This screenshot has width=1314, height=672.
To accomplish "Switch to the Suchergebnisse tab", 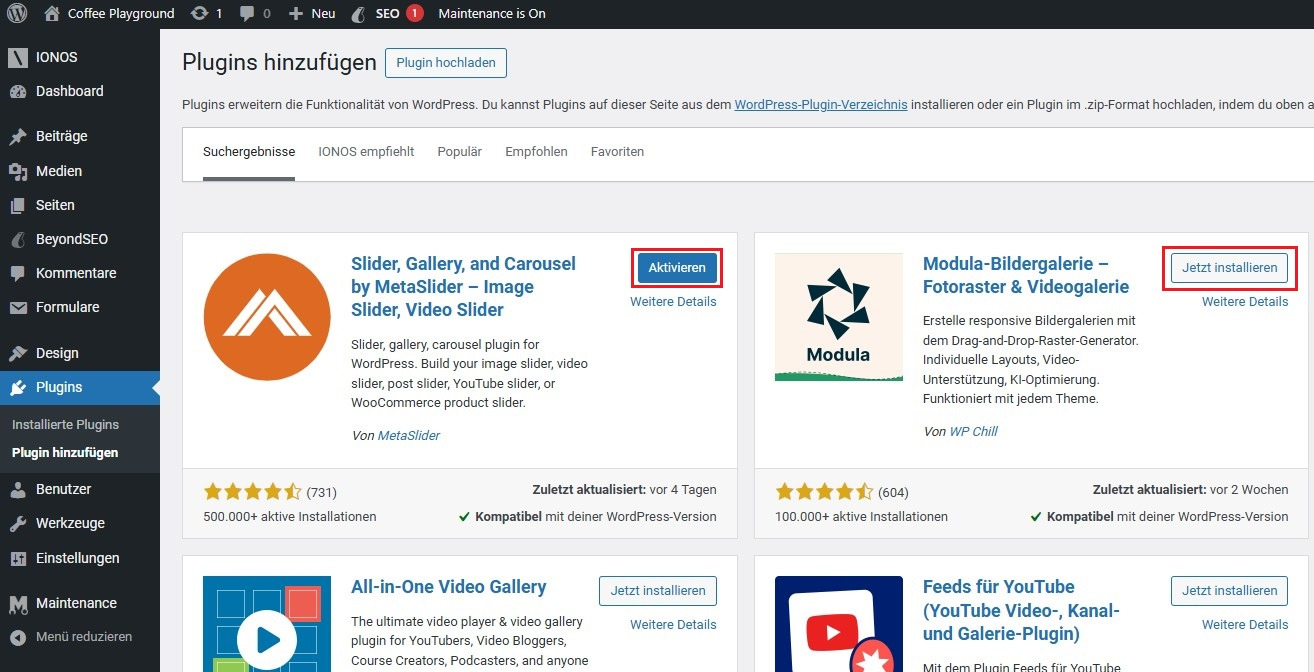I will pyautogui.click(x=249, y=152).
